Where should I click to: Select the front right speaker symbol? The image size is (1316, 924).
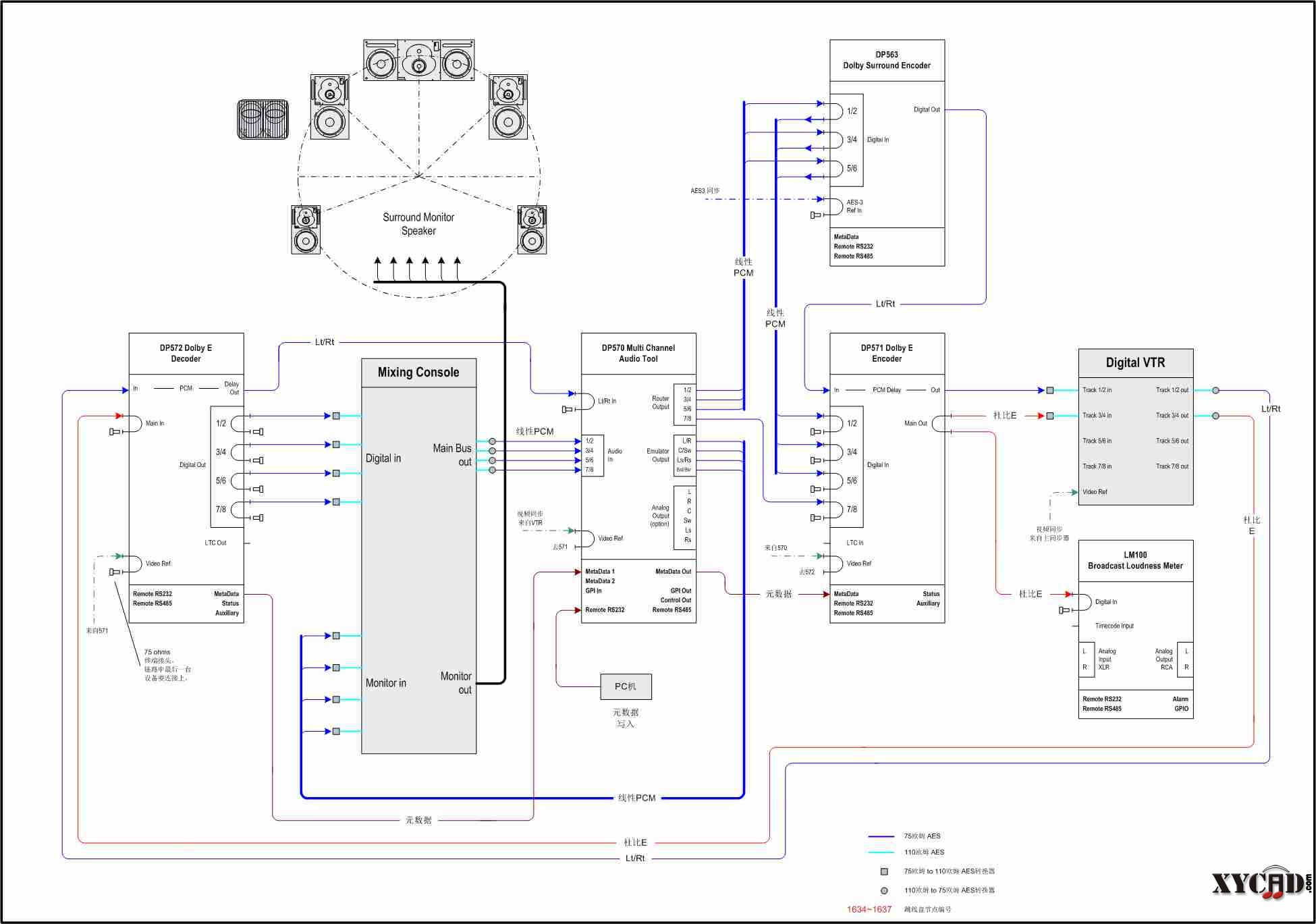coord(508,107)
